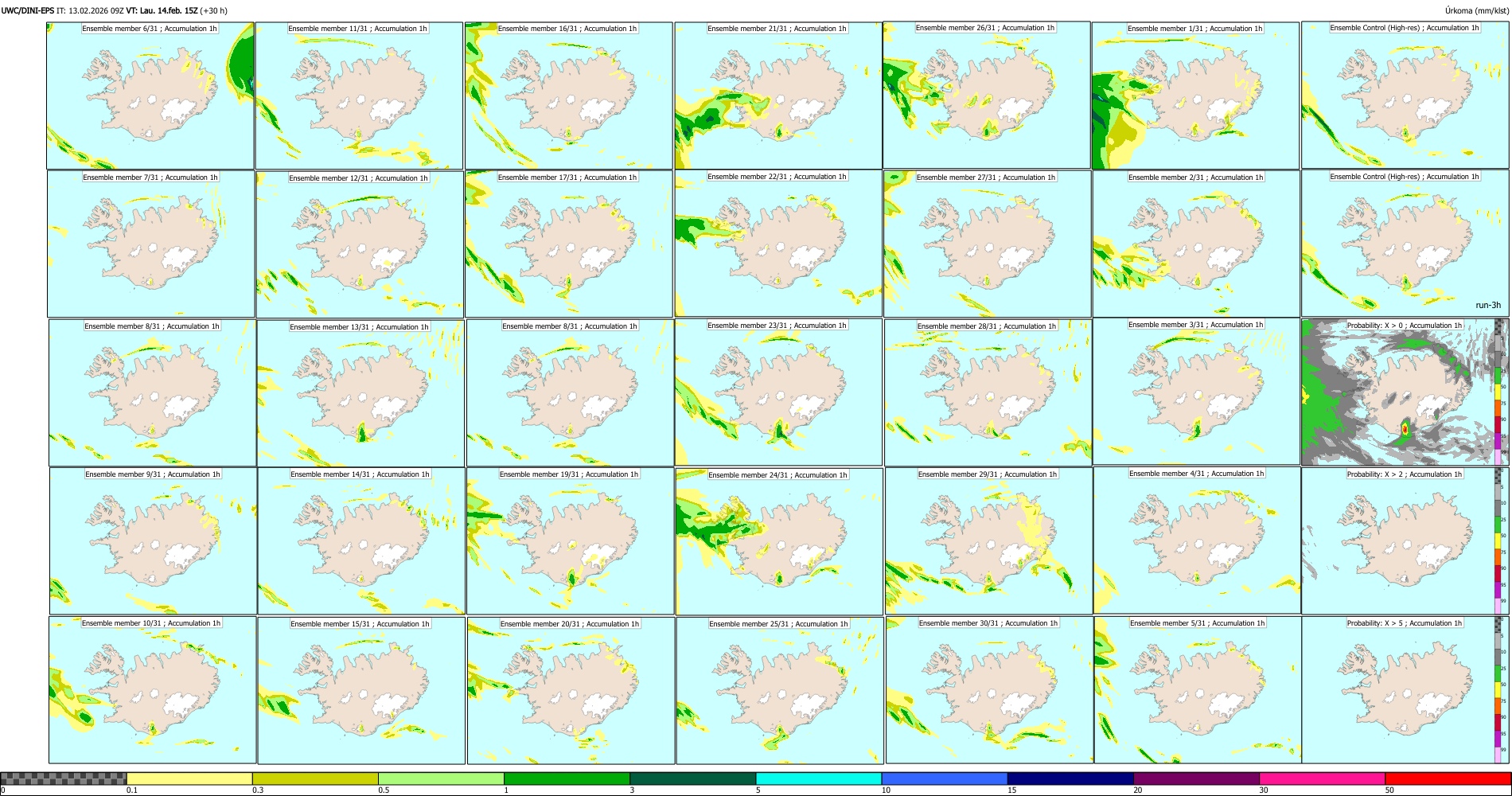Click the 'Úrkoma (mm/klst)' unit label
Screen dimensions: 1512x796
(1476, 10)
